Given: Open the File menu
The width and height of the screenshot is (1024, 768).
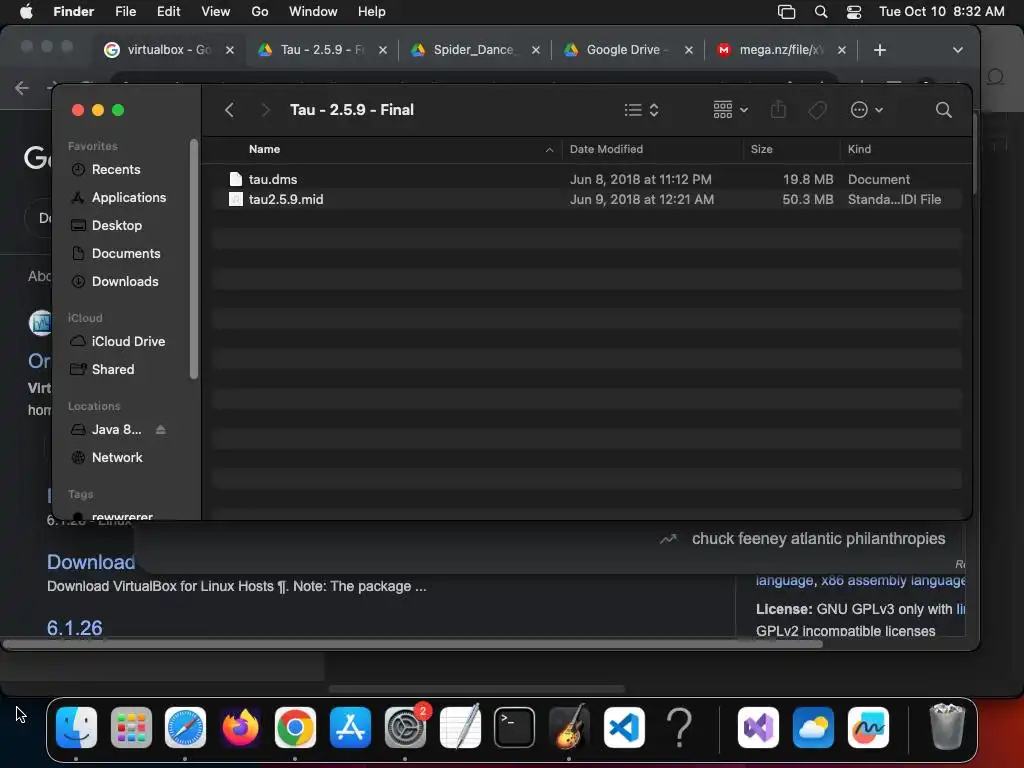Looking at the screenshot, I should point(125,12).
